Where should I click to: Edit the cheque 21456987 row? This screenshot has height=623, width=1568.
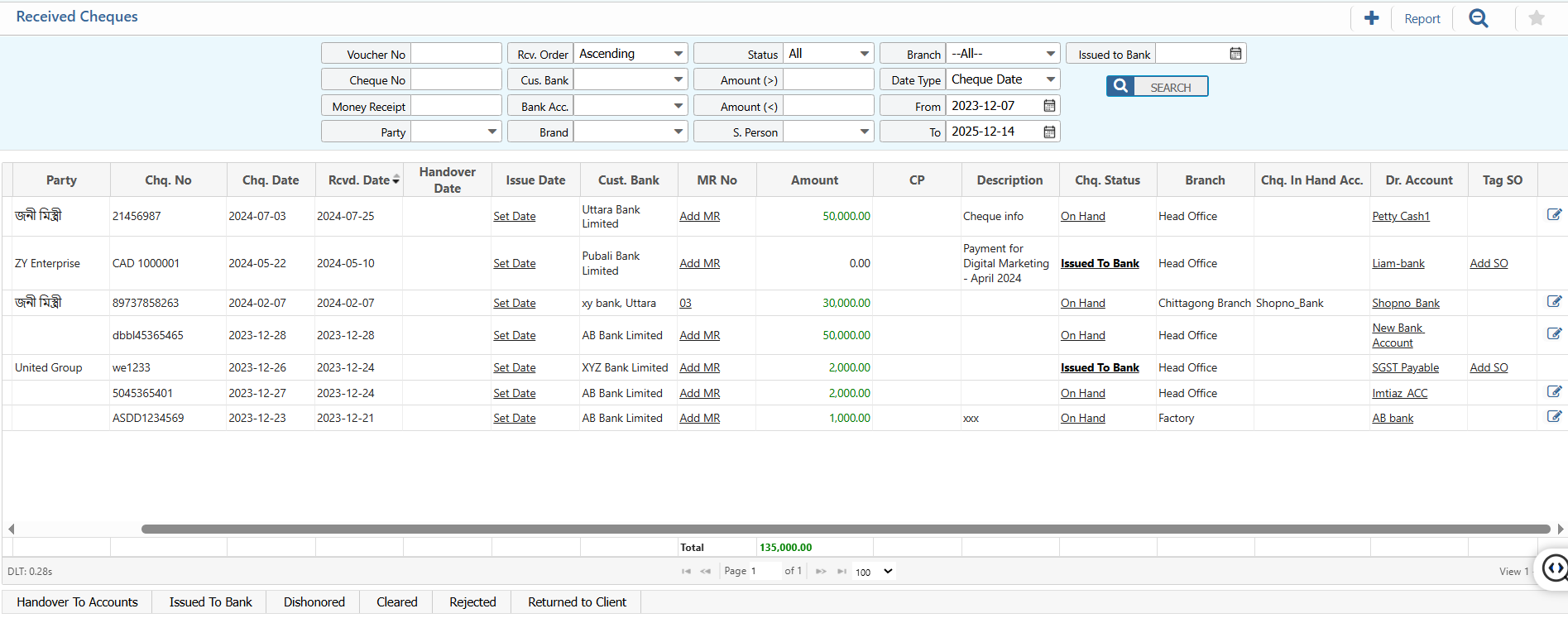(1554, 215)
